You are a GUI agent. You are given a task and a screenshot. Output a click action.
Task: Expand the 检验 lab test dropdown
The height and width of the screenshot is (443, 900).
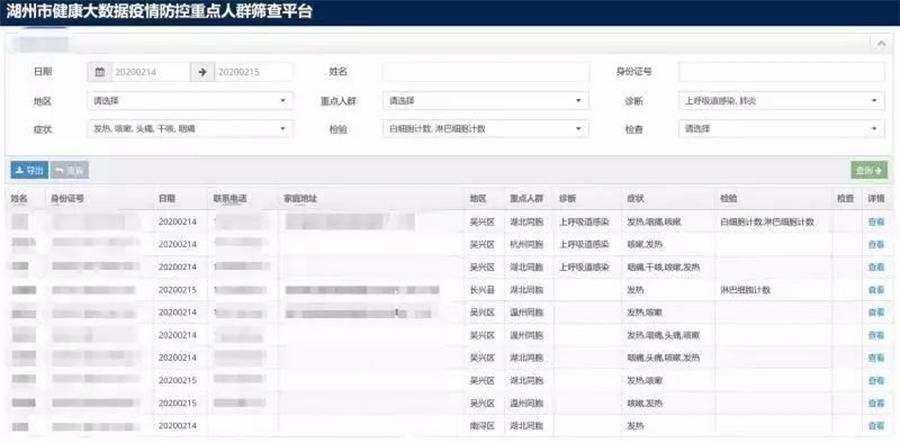click(485, 129)
